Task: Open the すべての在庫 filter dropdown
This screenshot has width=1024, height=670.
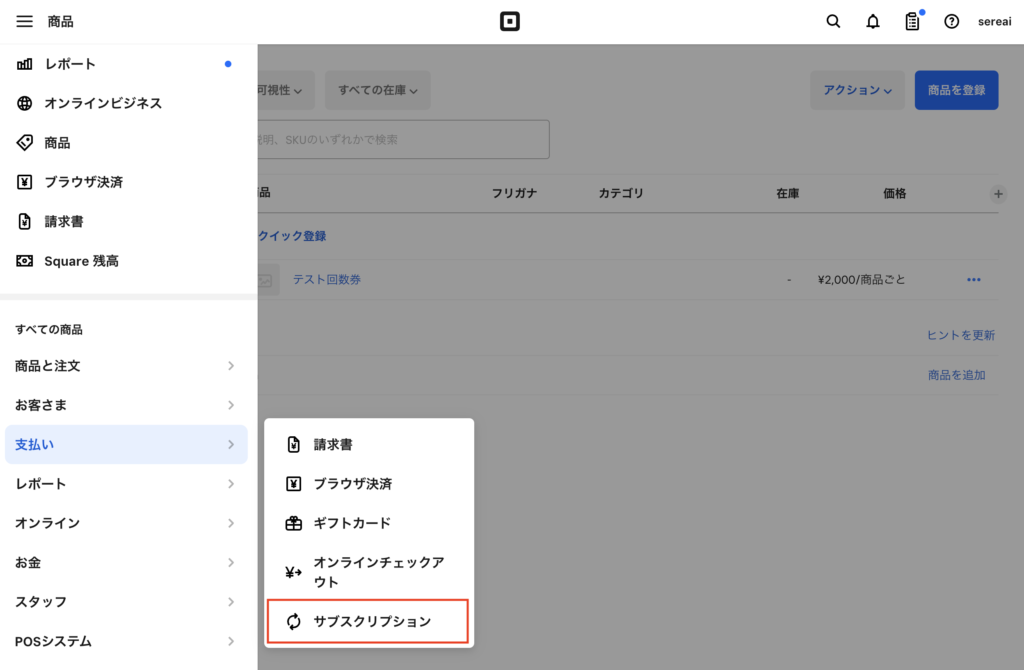Action: click(x=377, y=90)
